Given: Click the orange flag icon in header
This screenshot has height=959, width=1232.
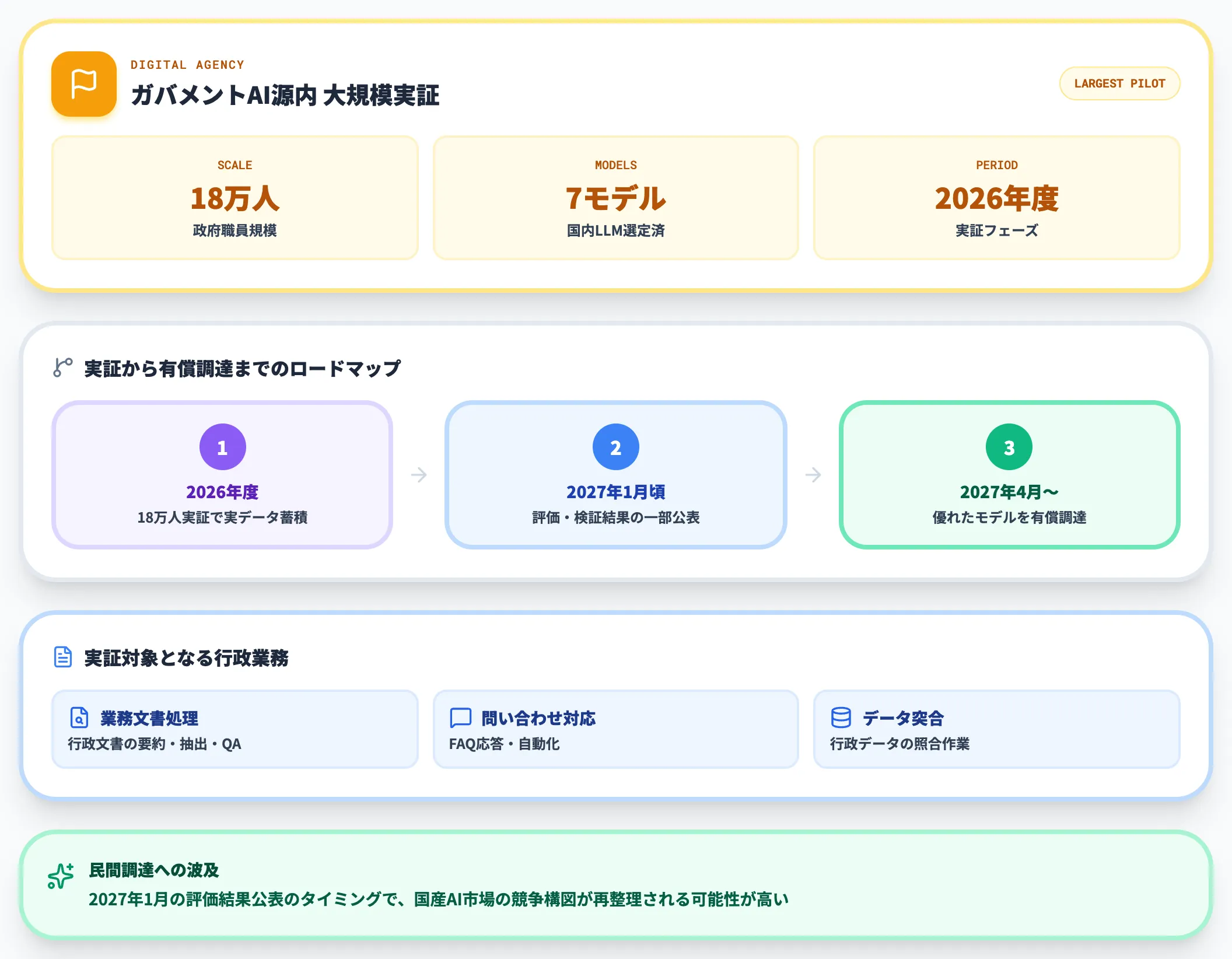Looking at the screenshot, I should 84,84.
